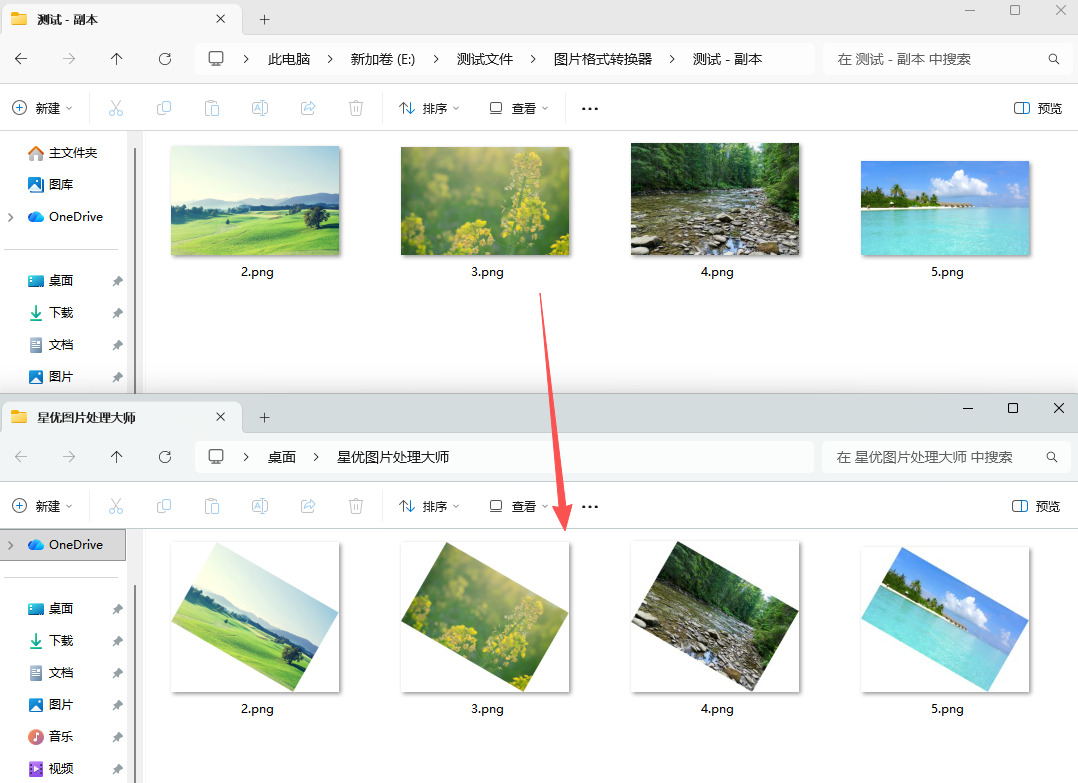Image resolution: width=1078 pixels, height=783 pixels.
Task: Click search magnifier in top window
Action: [1053, 59]
